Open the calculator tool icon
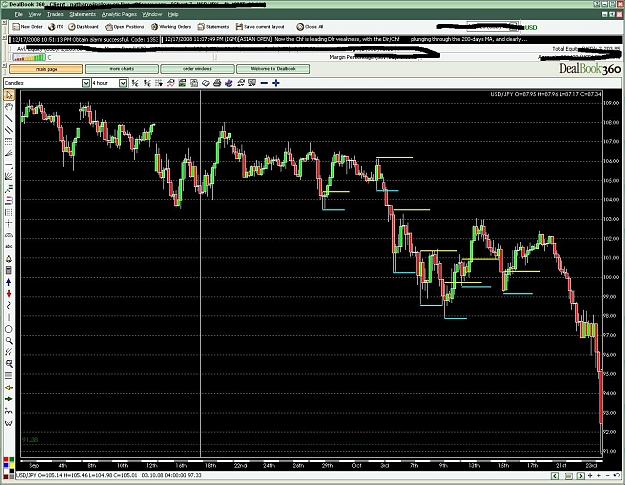The image size is (625, 485). coord(9,271)
